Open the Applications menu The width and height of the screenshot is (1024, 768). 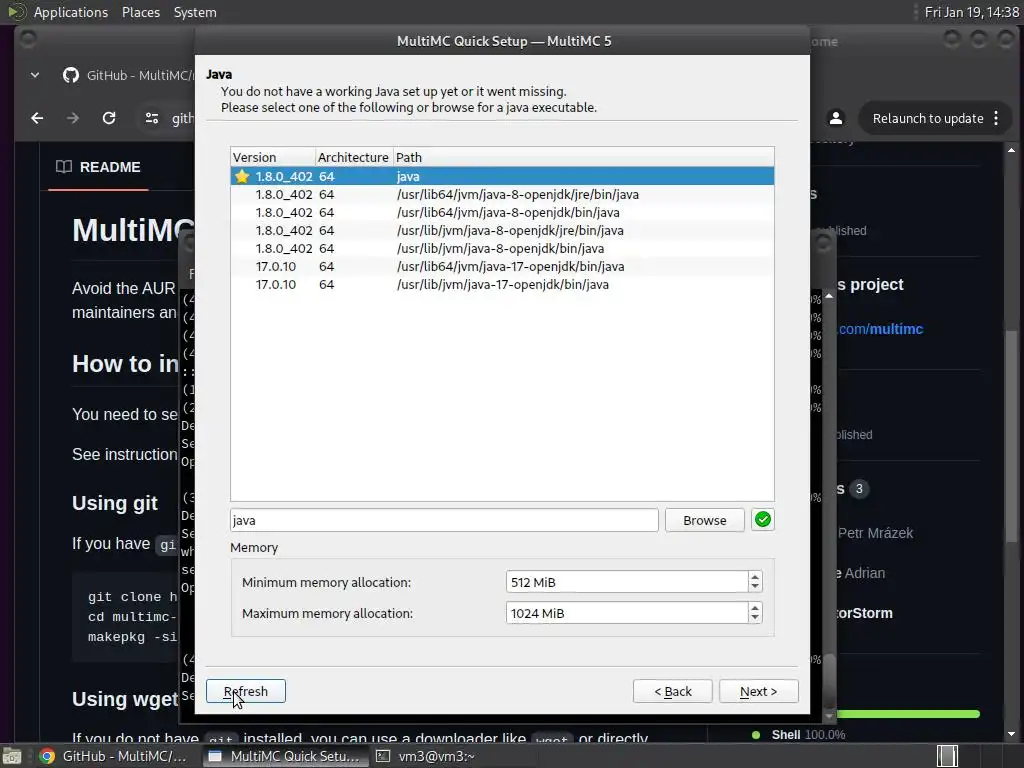pyautogui.click(x=71, y=12)
